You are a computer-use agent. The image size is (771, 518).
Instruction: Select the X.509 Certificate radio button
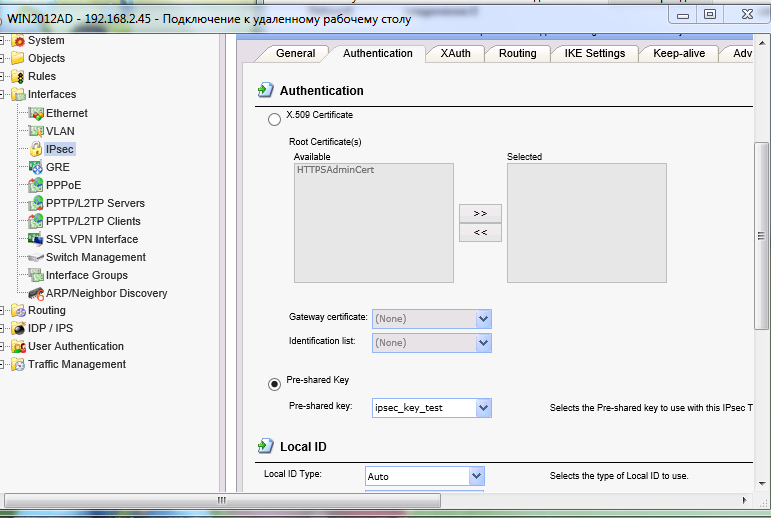(274, 119)
